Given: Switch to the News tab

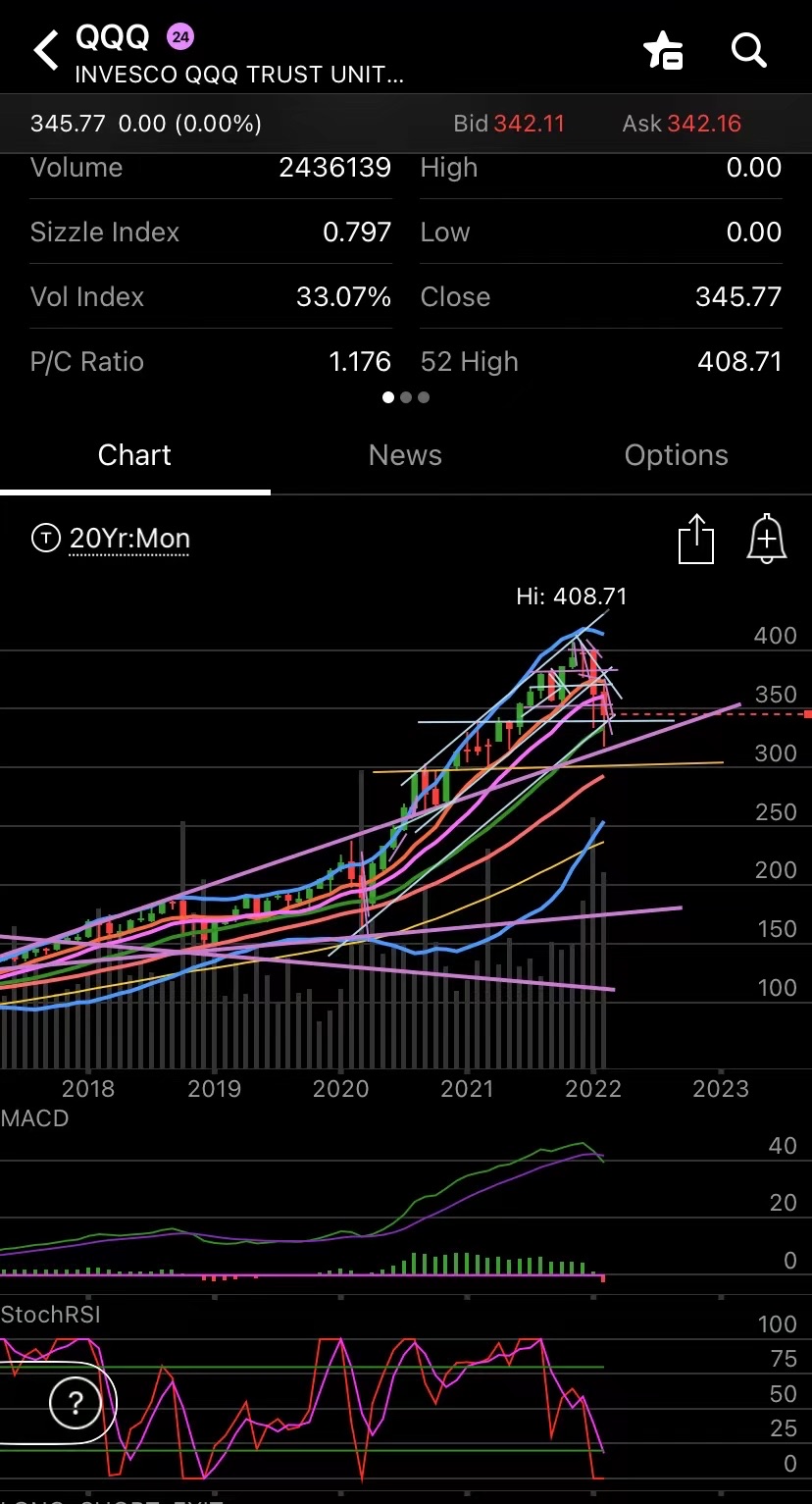Looking at the screenshot, I should (405, 455).
